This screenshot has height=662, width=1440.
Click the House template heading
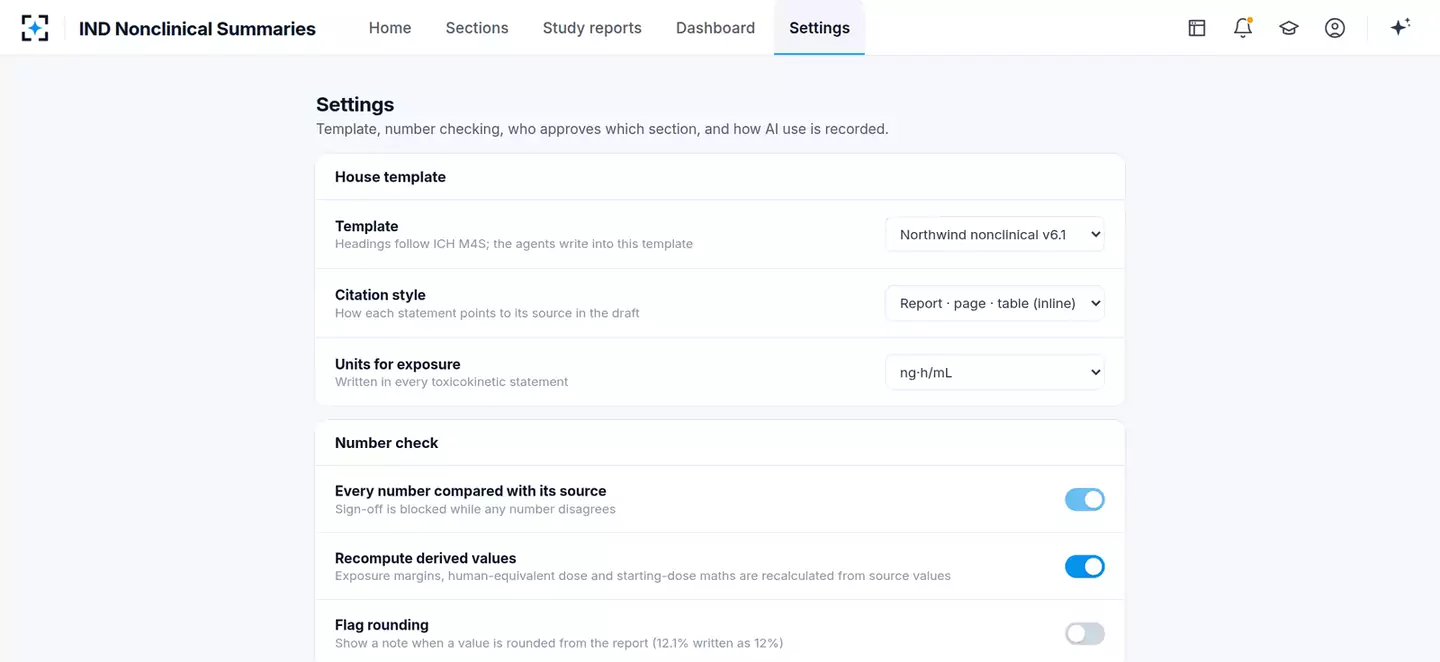390,177
